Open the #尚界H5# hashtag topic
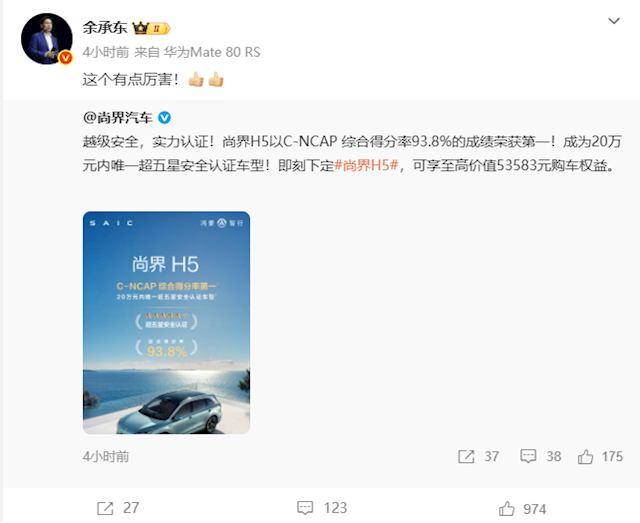 tap(366, 165)
